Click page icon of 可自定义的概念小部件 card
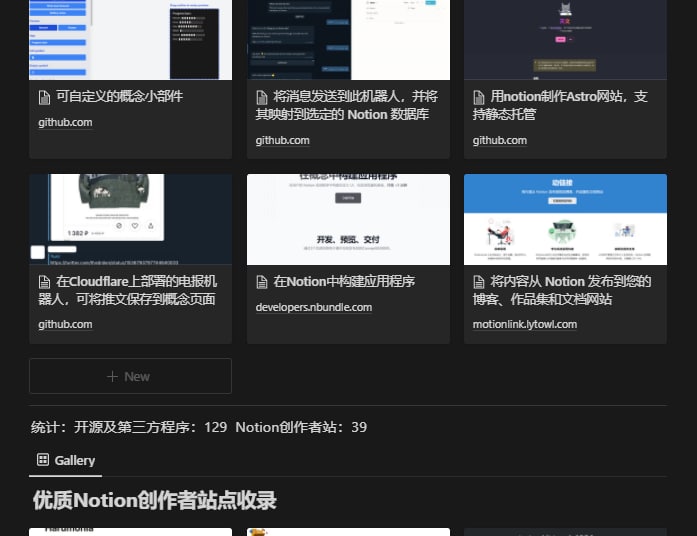The height and width of the screenshot is (536, 697). tap(44, 97)
